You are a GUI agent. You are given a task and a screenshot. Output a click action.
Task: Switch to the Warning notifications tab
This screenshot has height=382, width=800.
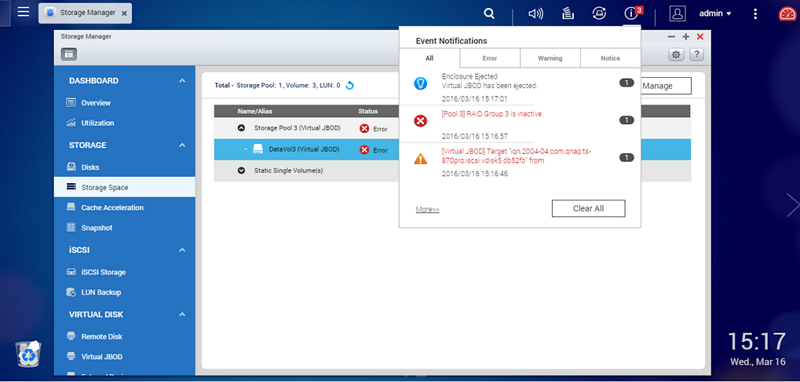[550, 58]
